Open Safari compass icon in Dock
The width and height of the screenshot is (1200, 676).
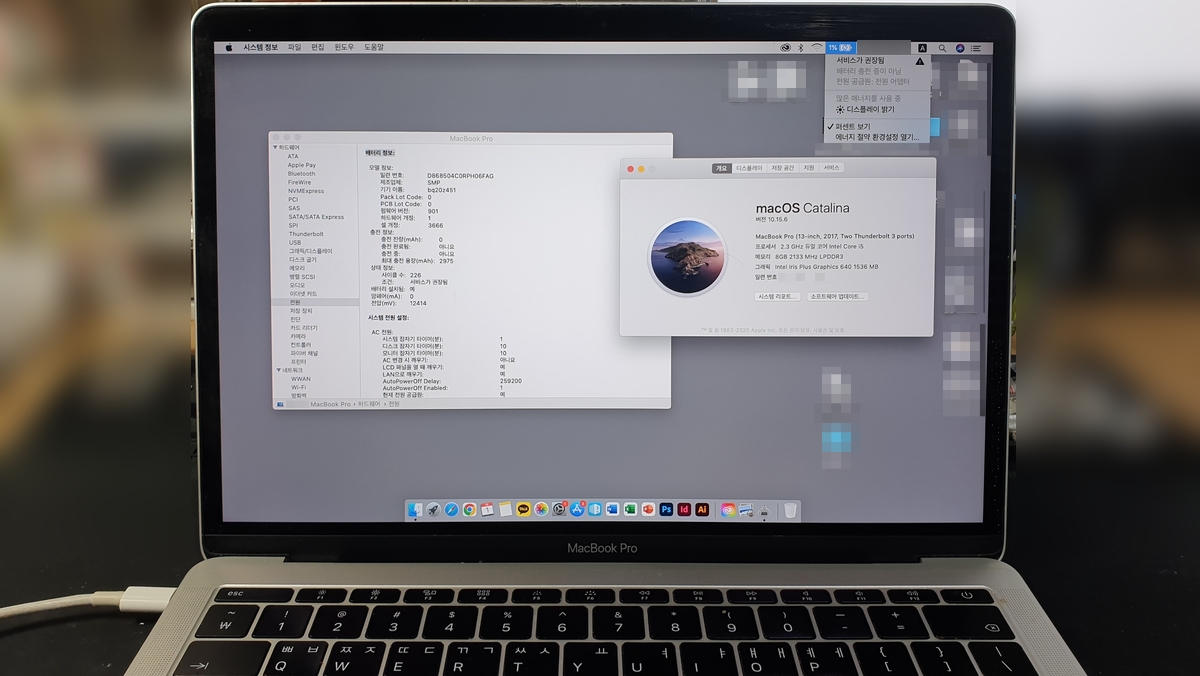(x=452, y=510)
